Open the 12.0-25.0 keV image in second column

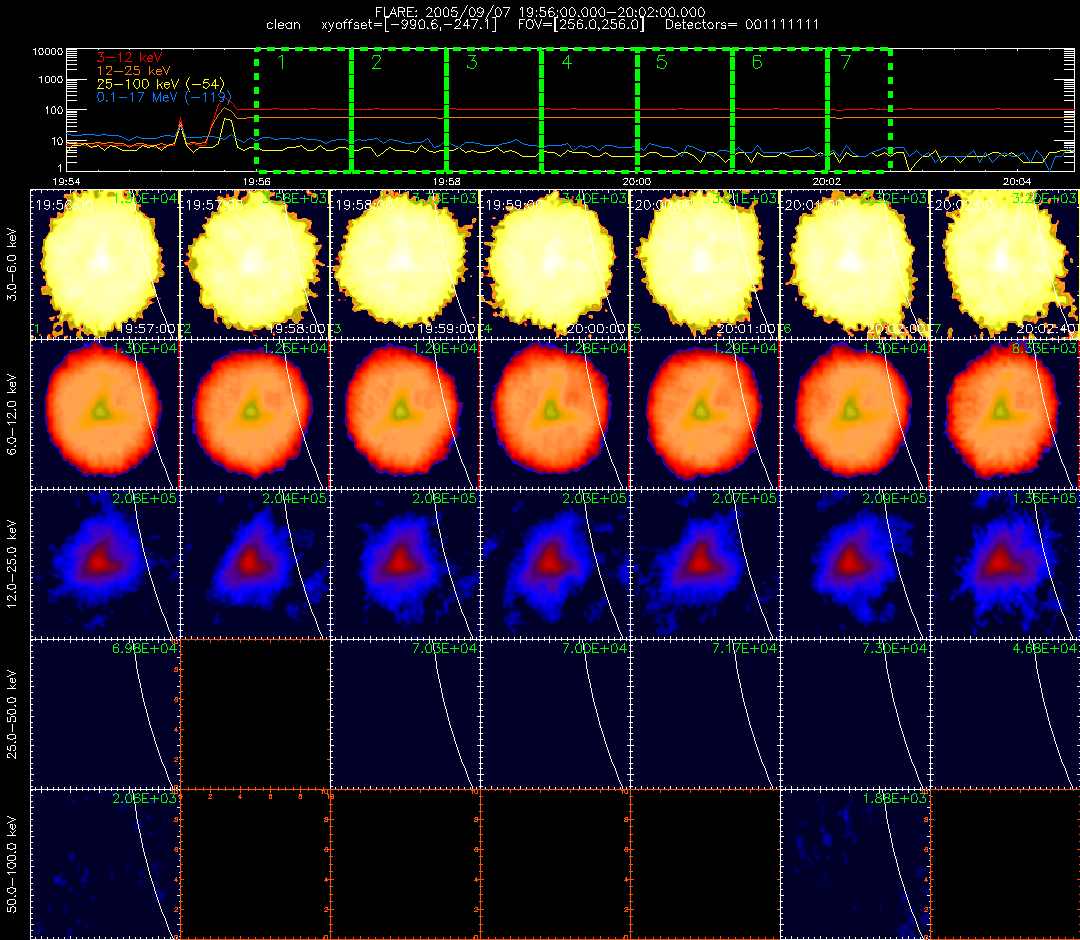(255, 565)
